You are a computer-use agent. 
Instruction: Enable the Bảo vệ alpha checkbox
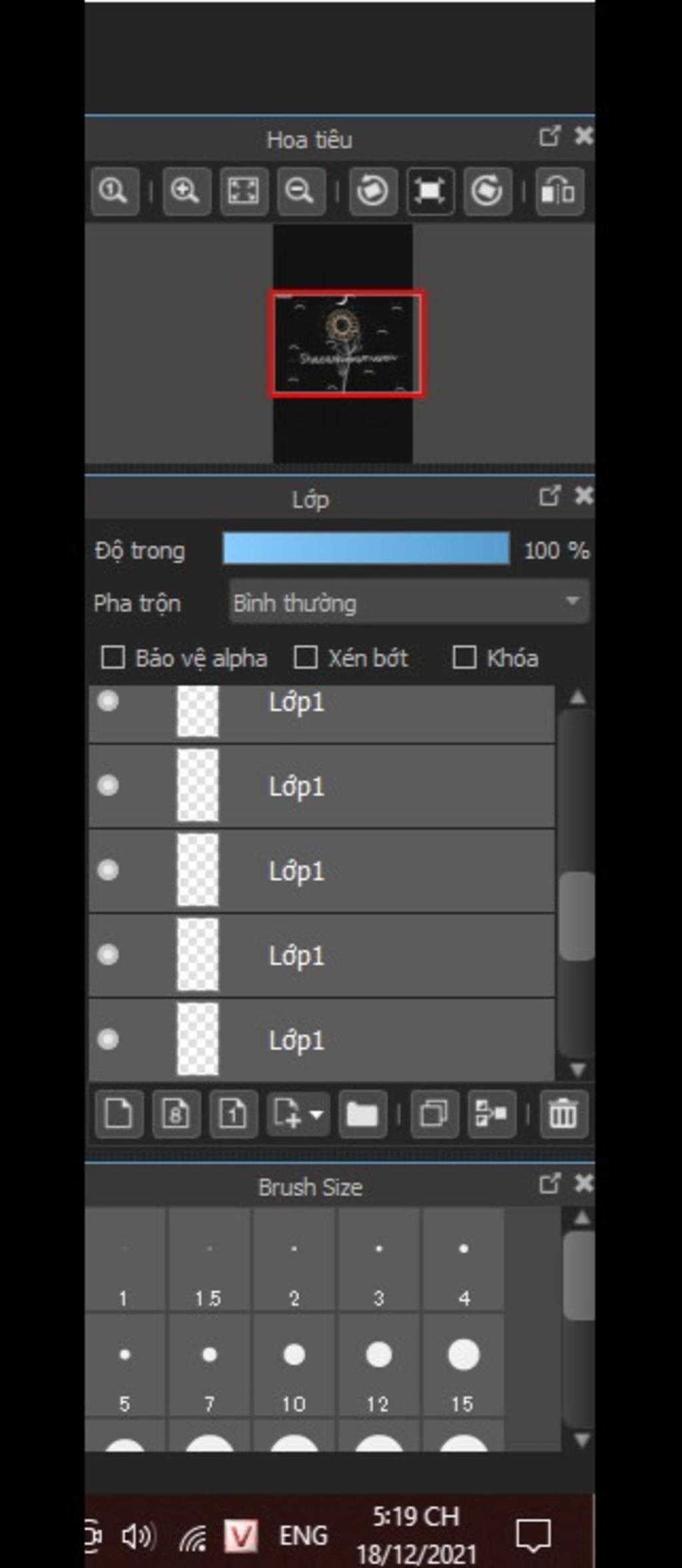[x=113, y=658]
